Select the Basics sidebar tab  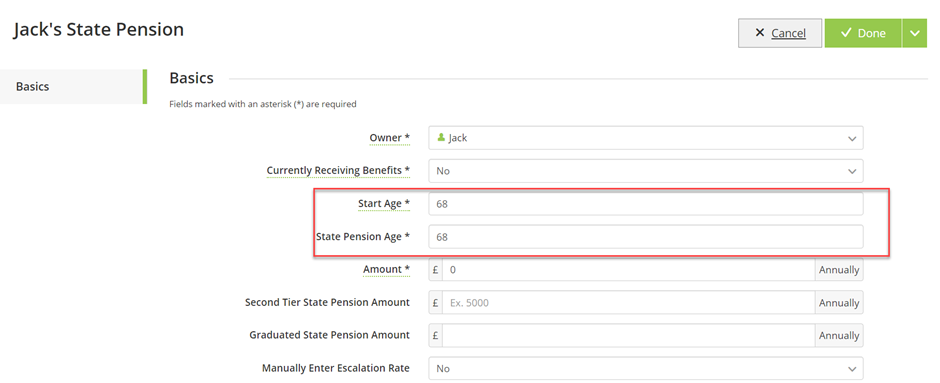point(73,86)
